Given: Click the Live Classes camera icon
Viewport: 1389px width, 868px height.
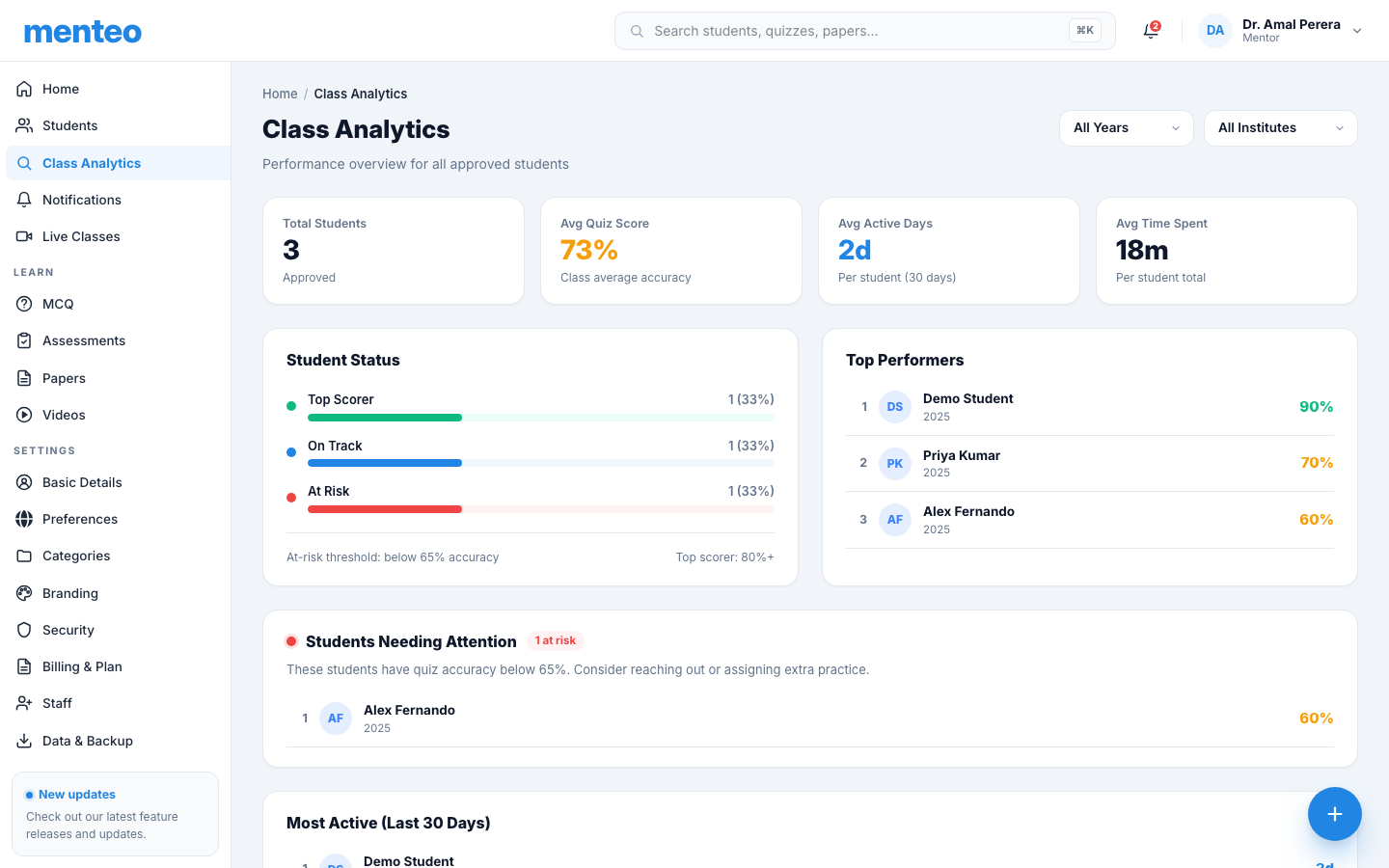Looking at the screenshot, I should (x=24, y=236).
